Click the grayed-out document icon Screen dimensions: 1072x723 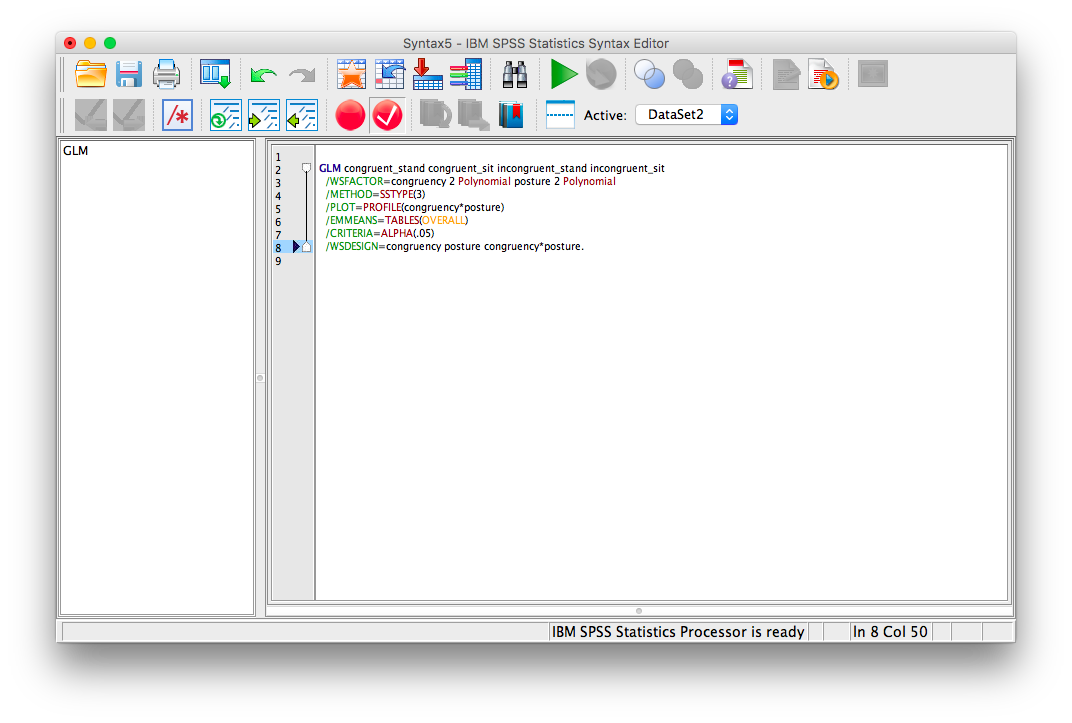click(786, 74)
